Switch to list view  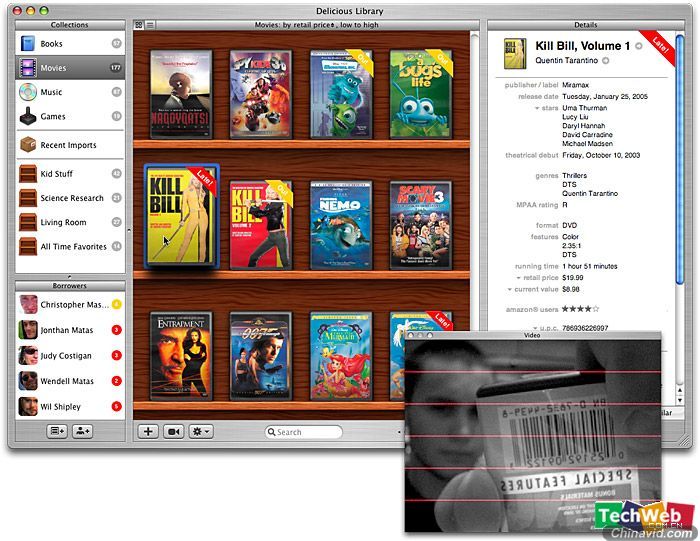click(x=150, y=25)
